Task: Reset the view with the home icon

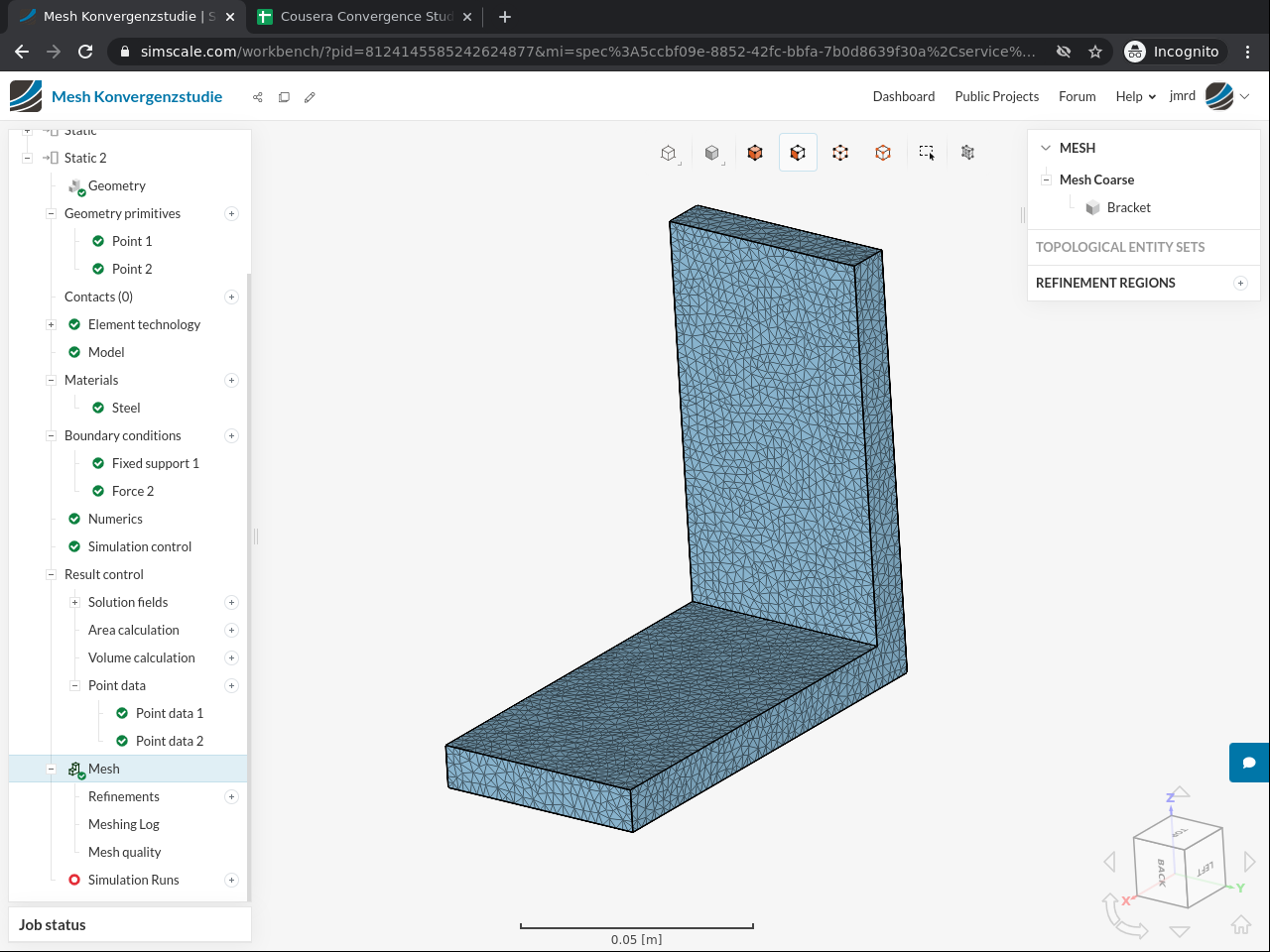Action: point(1240,924)
